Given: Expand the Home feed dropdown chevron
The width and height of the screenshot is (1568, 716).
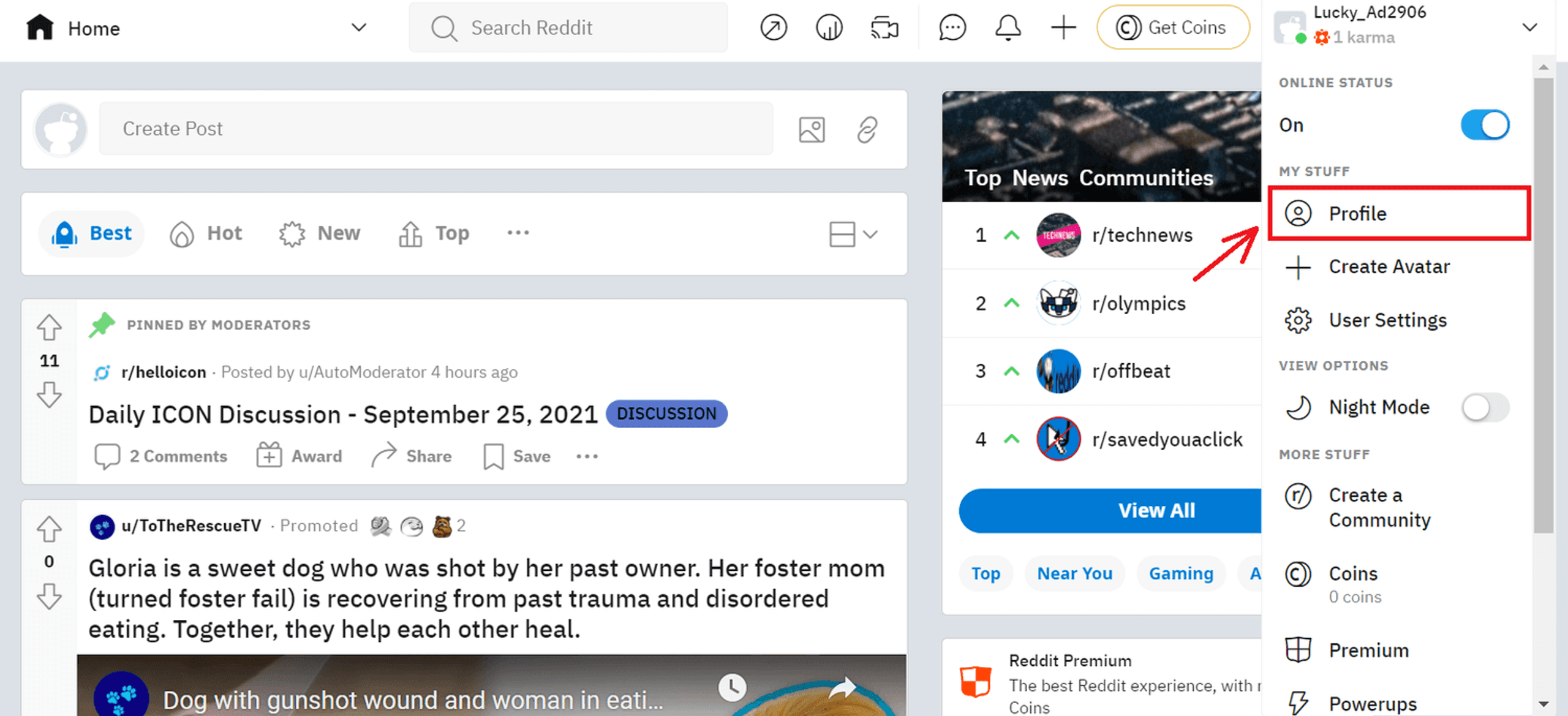Looking at the screenshot, I should click(359, 28).
